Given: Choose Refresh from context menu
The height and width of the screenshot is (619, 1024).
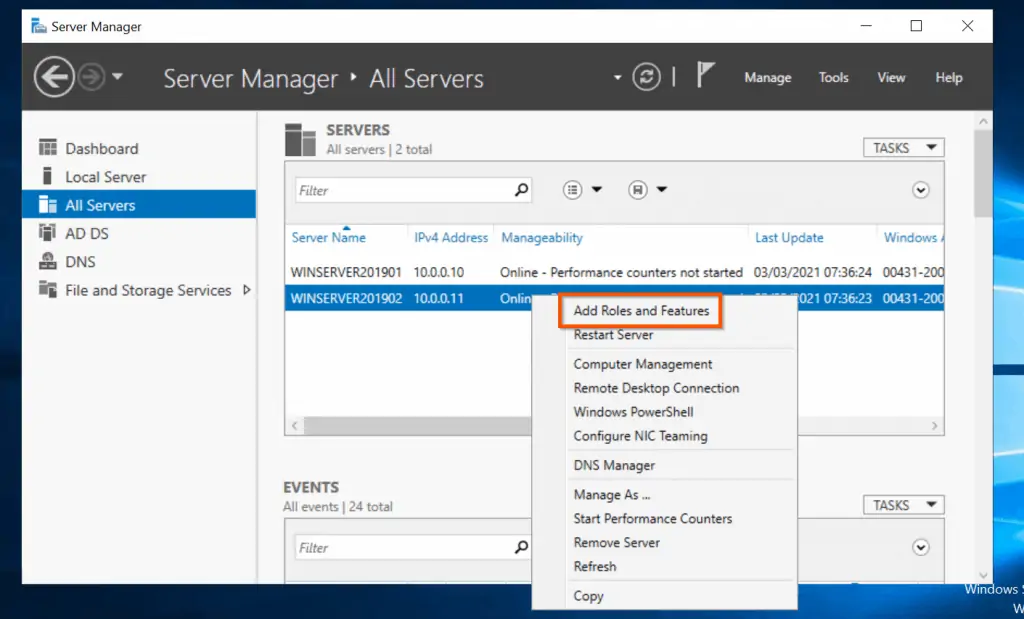Looking at the screenshot, I should [595, 567].
